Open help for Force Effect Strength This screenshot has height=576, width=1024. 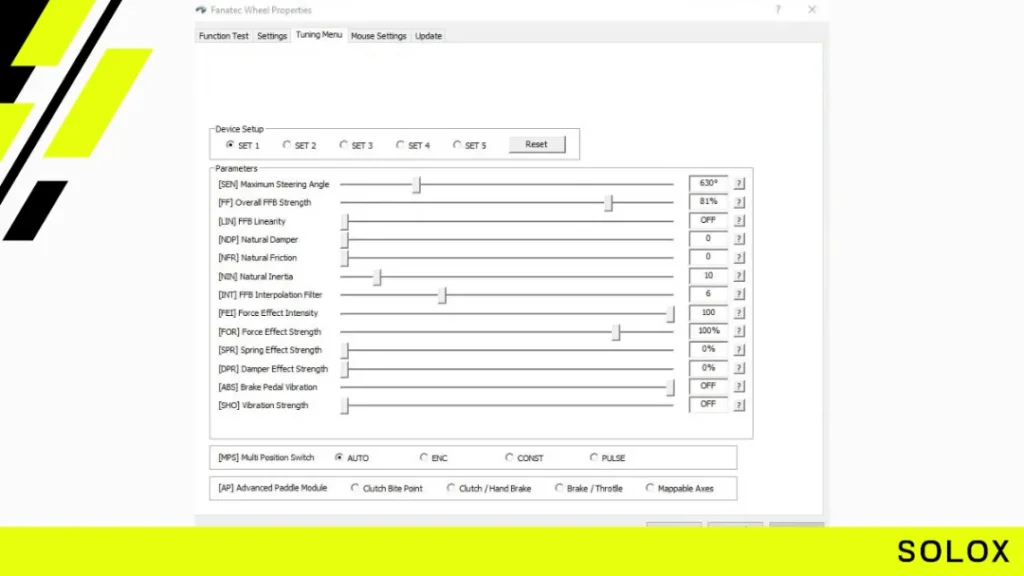[x=739, y=331]
